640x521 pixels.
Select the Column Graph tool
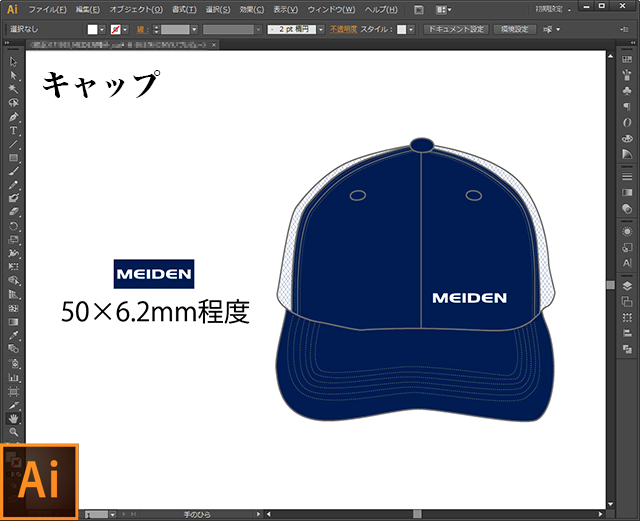pyautogui.click(x=13, y=378)
